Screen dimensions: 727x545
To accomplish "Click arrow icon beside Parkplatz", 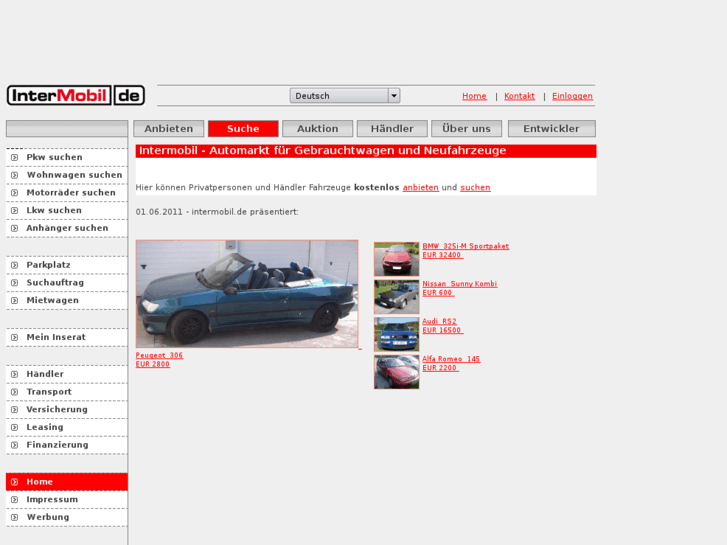I will pos(14,265).
